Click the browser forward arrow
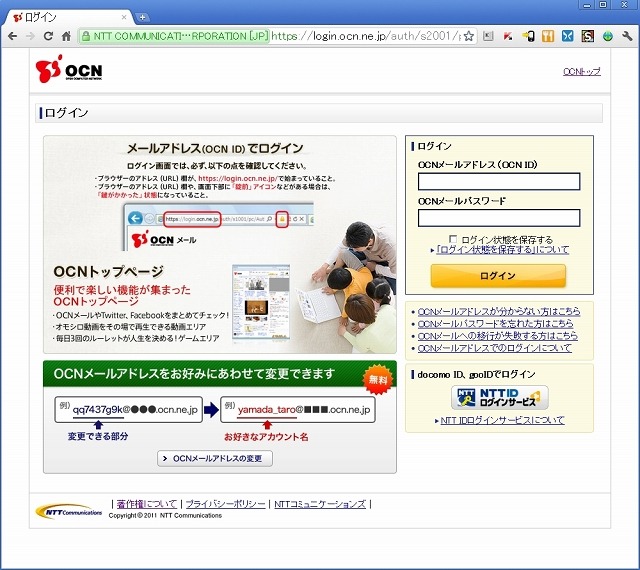This screenshot has width=640, height=570. 30,36
